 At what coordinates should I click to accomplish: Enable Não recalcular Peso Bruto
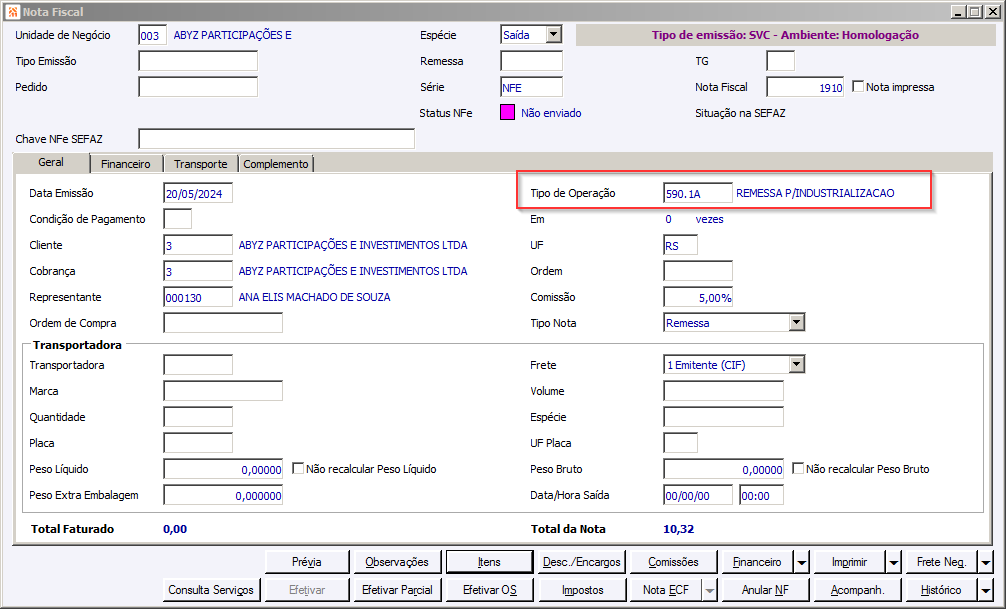(x=797, y=468)
